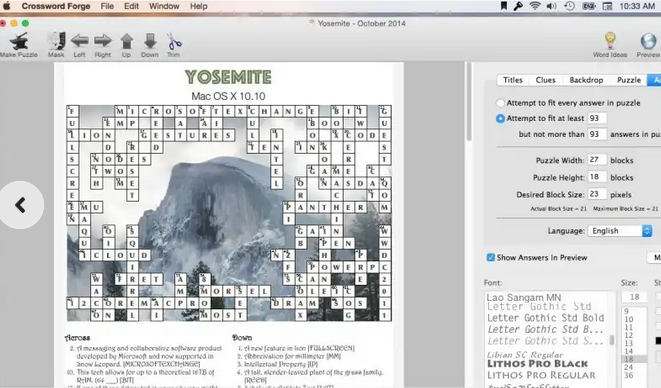Switch to the Backdrop tab
The width and height of the screenshot is (661, 388).
click(x=586, y=80)
